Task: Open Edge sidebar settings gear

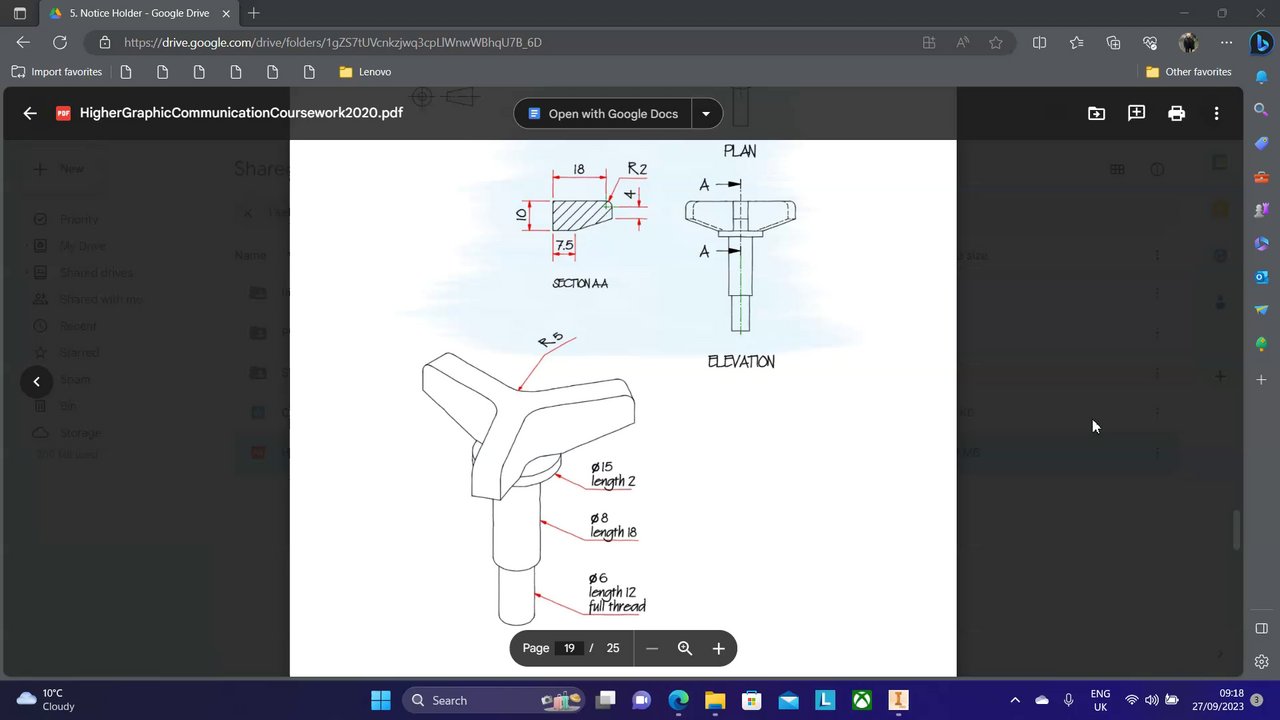Action: [x=1262, y=662]
